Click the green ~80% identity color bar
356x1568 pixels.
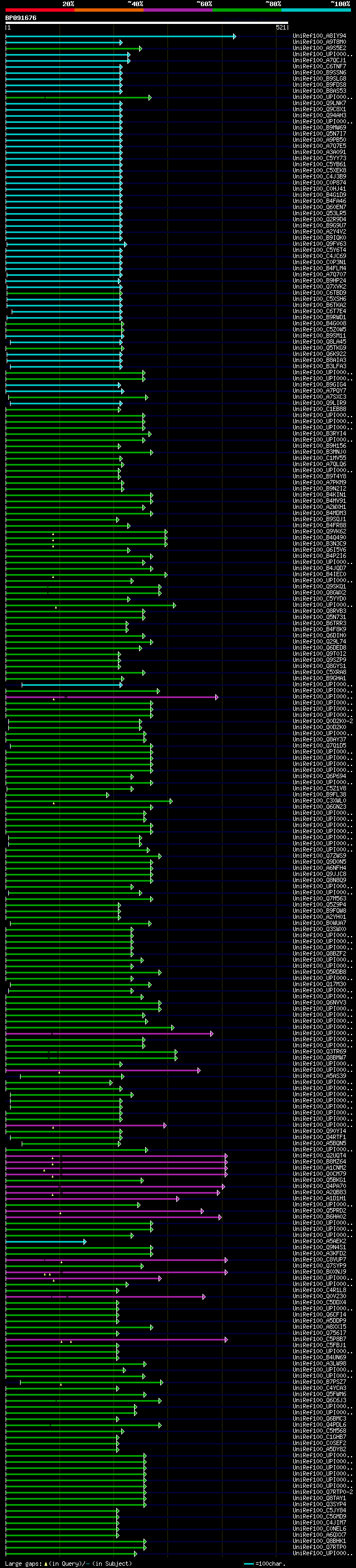tap(247, 10)
